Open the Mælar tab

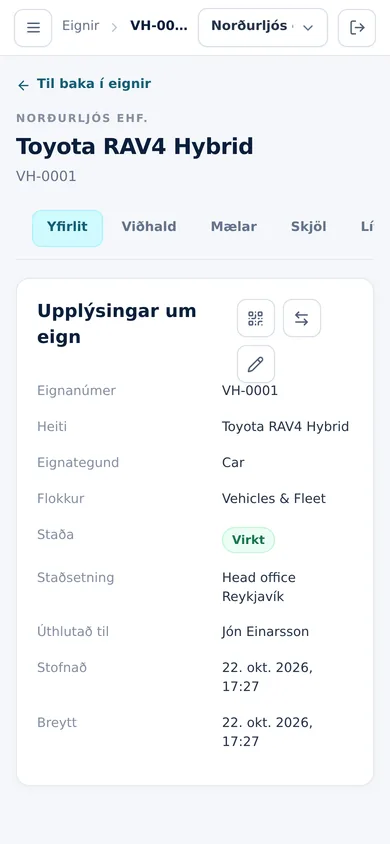tap(233, 227)
